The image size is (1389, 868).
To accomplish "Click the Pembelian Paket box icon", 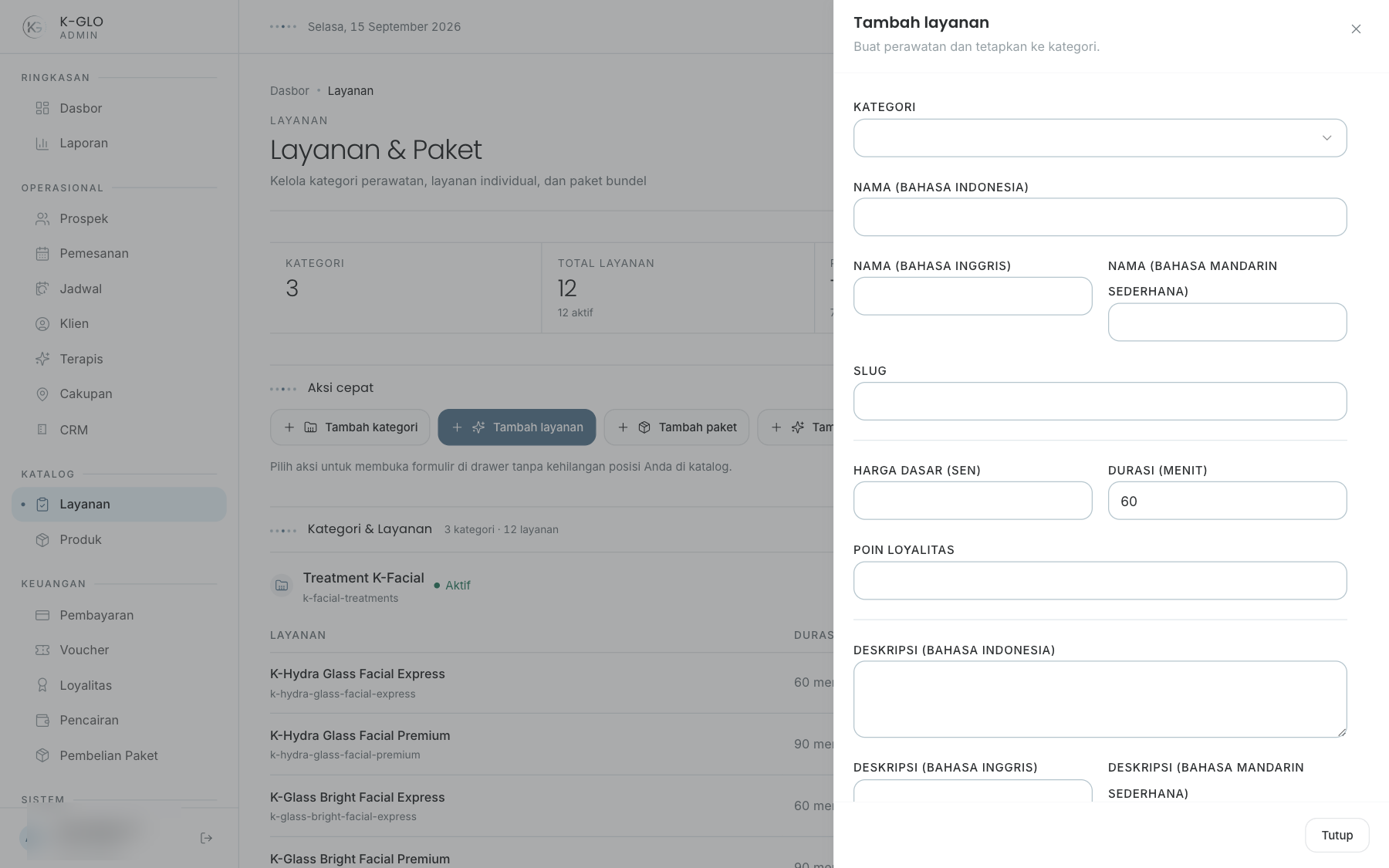I will [x=42, y=755].
